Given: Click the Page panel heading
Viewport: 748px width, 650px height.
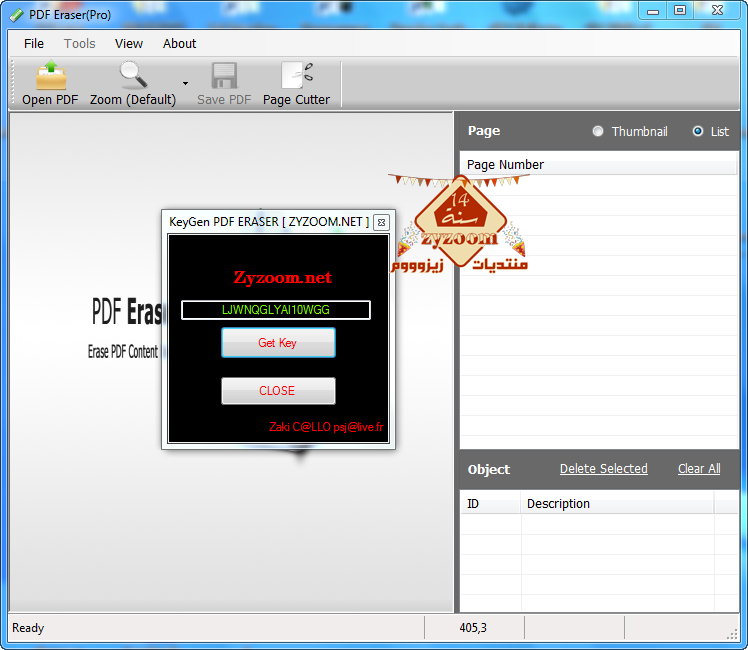Looking at the screenshot, I should click(x=484, y=131).
